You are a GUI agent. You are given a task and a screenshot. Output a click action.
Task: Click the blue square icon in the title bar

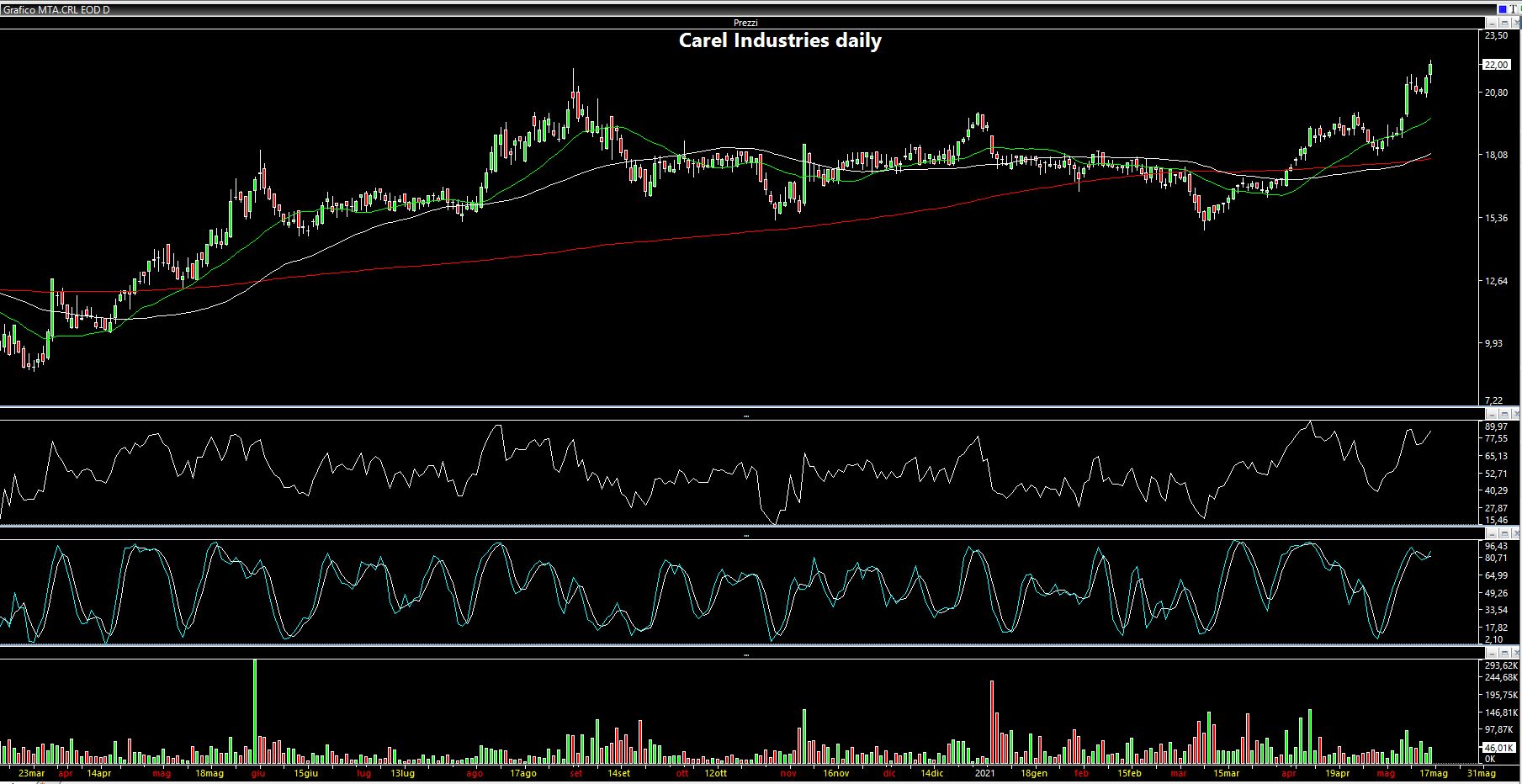click(x=1503, y=9)
